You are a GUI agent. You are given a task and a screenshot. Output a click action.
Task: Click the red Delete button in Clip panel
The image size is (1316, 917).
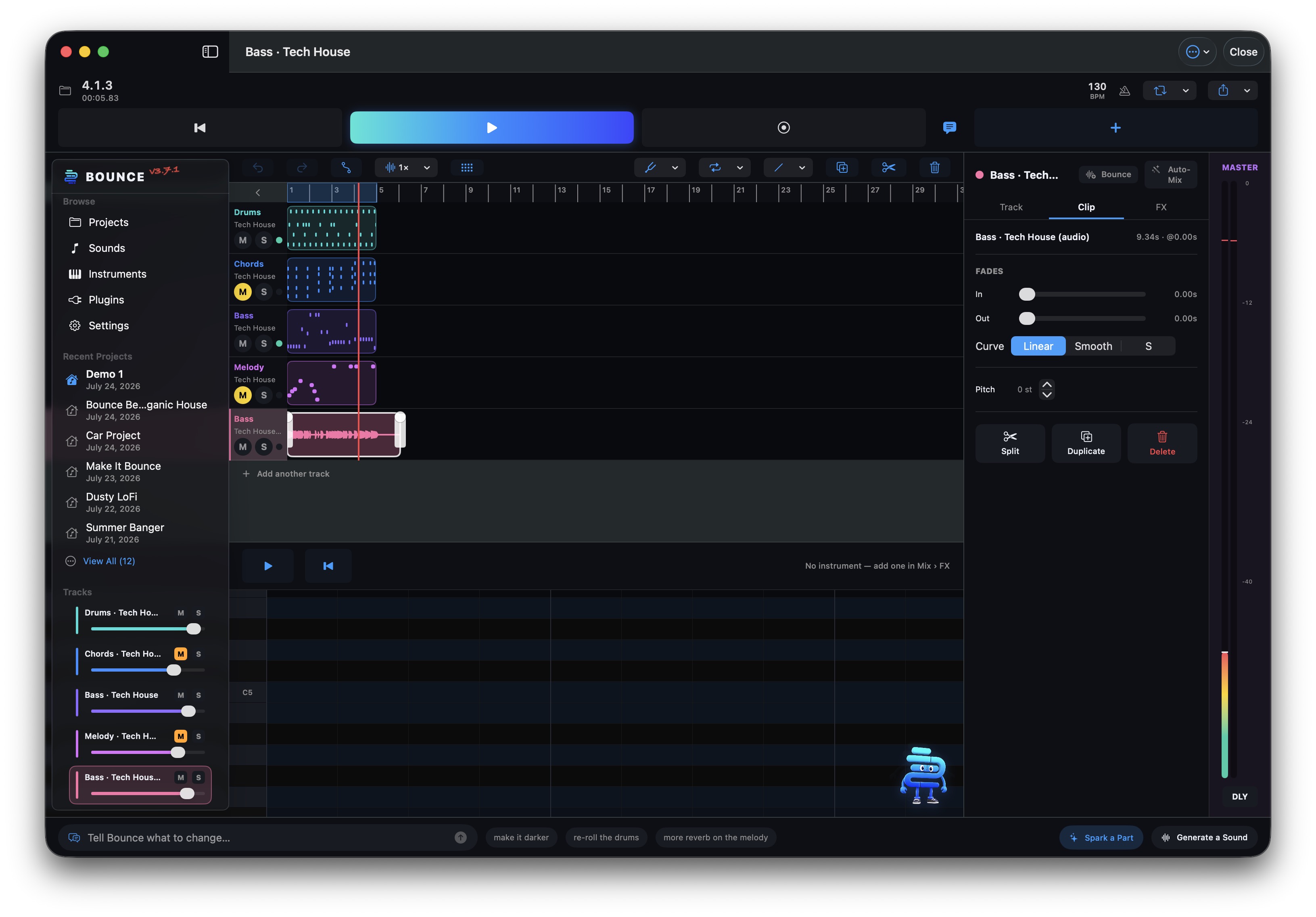tap(1162, 443)
